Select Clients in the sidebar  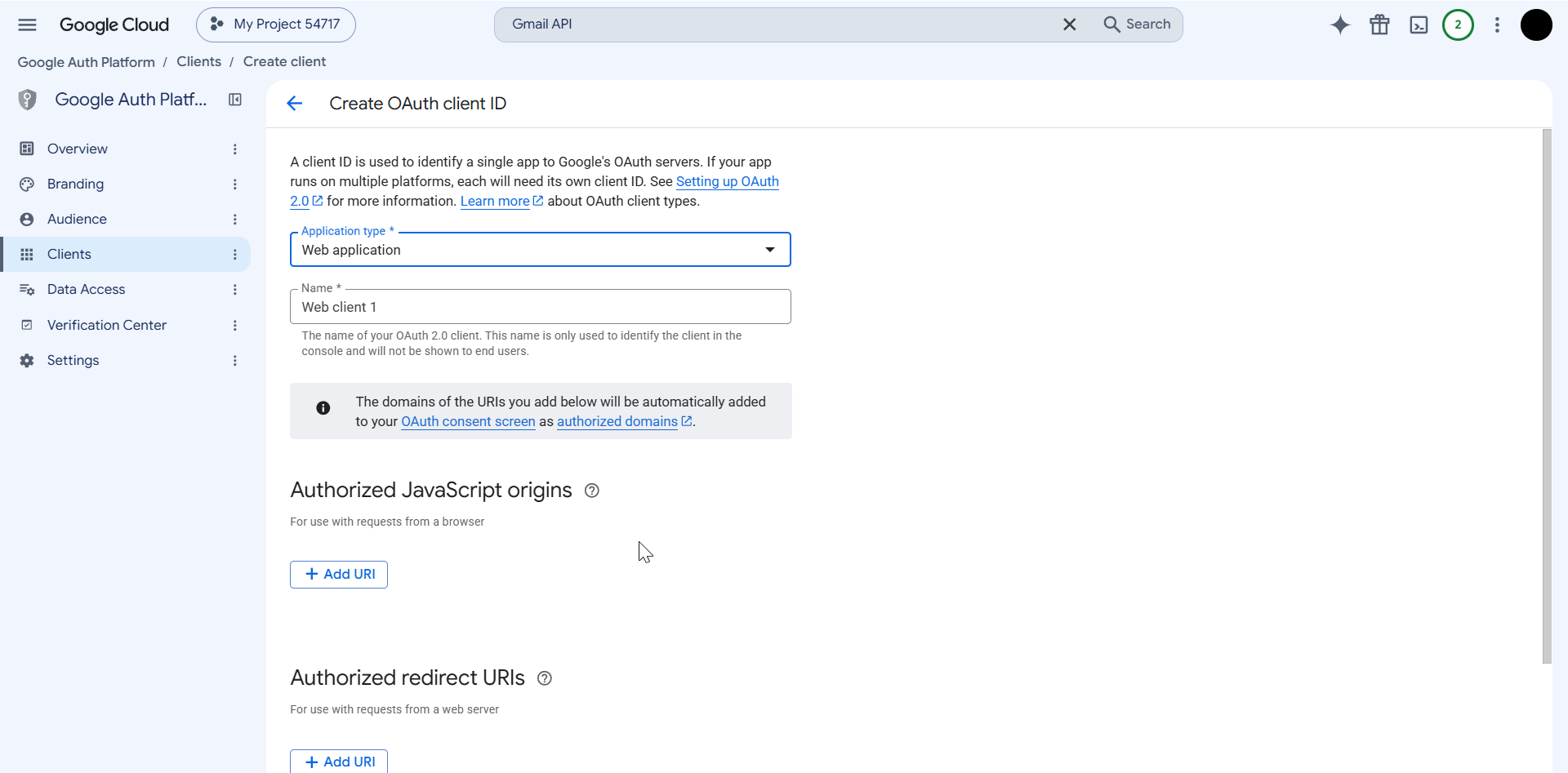pos(125,254)
